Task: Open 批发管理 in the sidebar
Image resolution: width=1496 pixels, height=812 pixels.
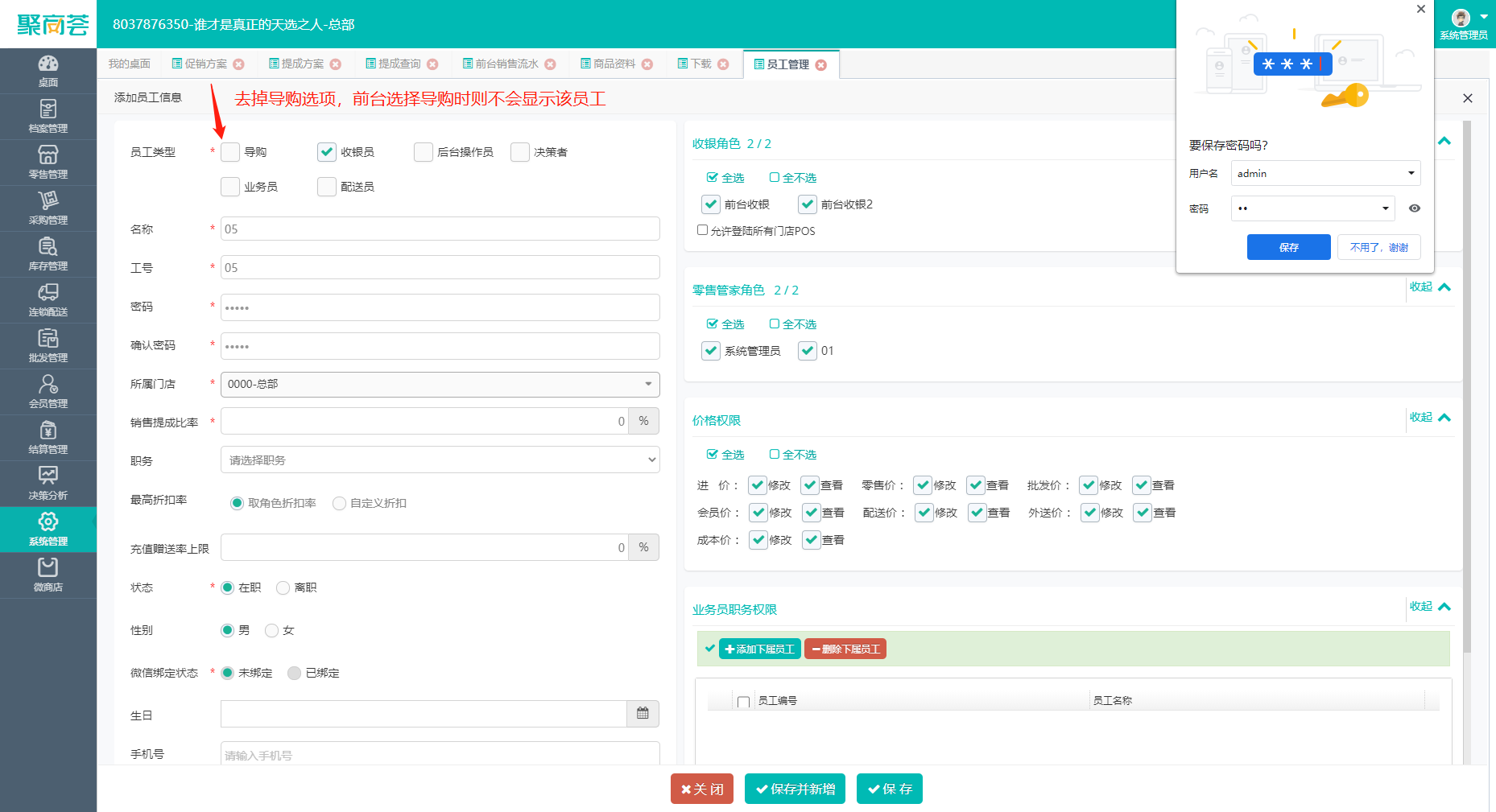Action: [x=48, y=346]
